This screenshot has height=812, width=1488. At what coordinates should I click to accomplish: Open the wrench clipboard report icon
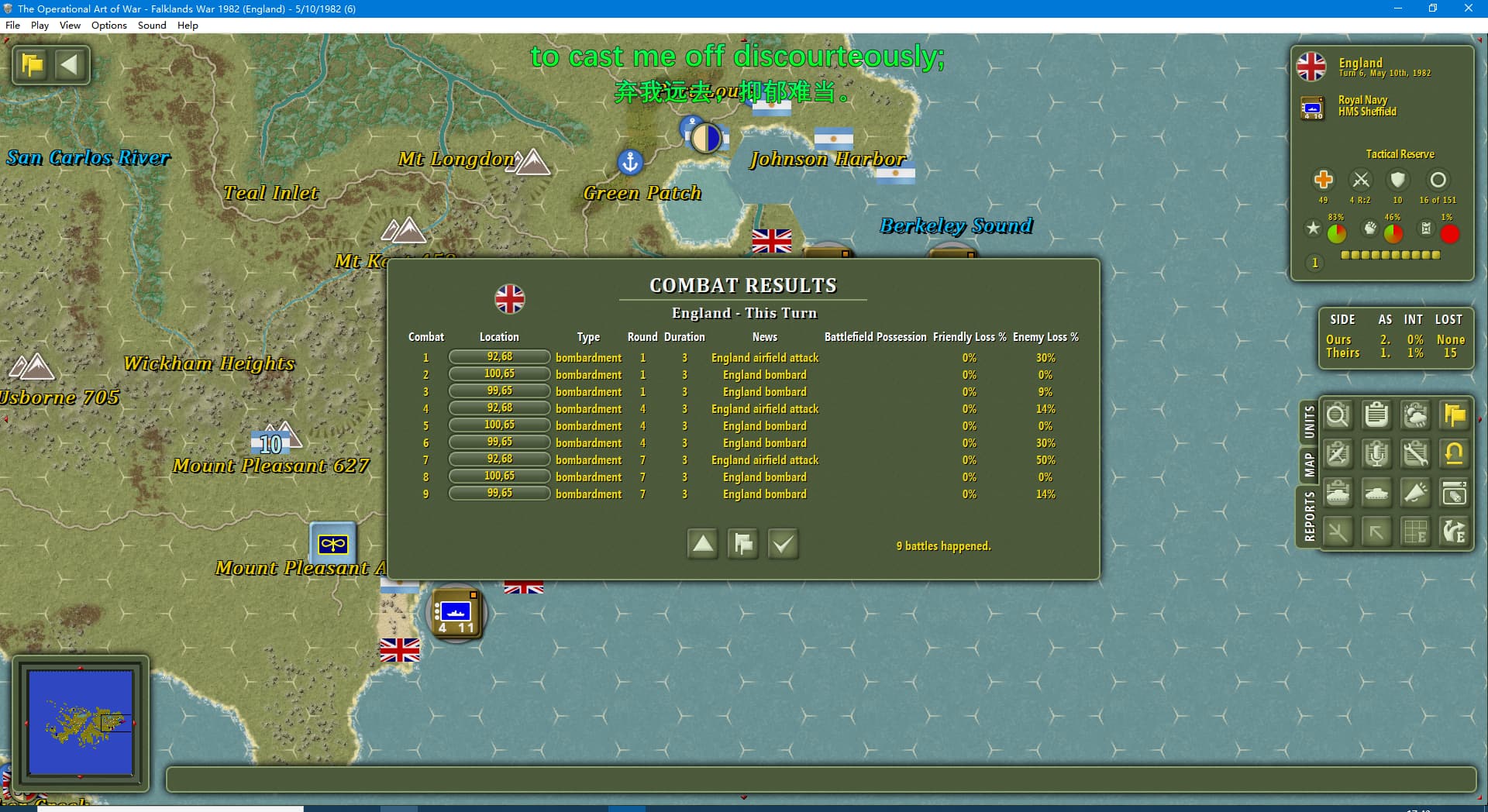[1415, 455]
